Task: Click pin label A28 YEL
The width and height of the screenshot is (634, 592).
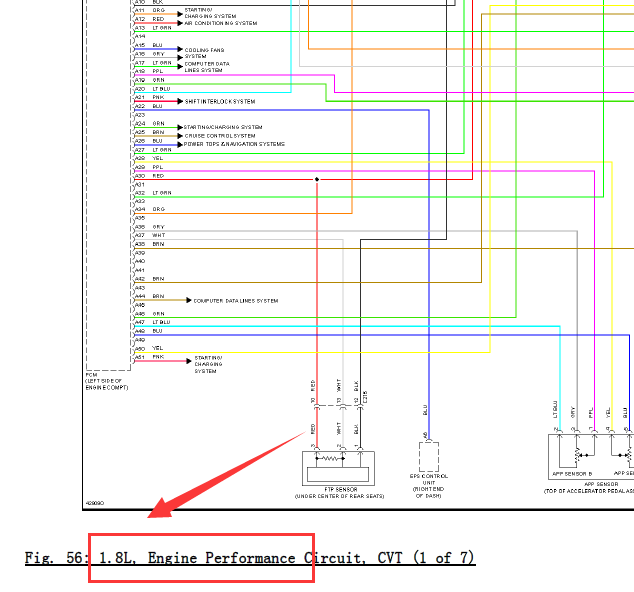Action: 149,158
